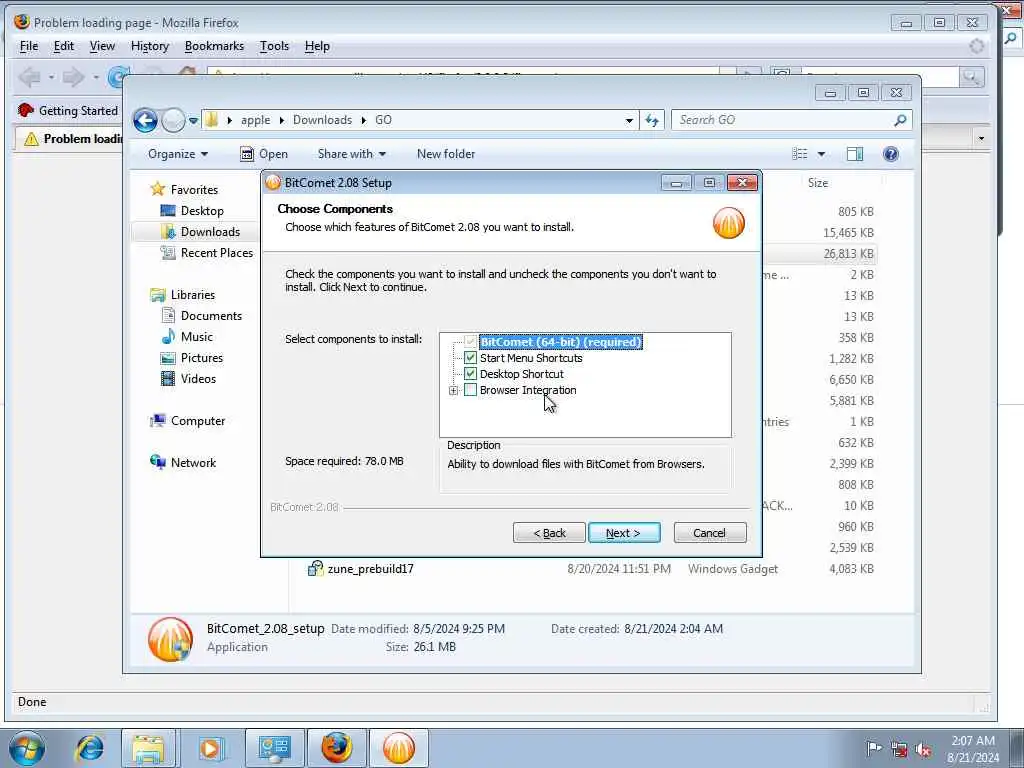The width and height of the screenshot is (1024, 768).
Task: Open the Pictures library
Action: click(x=202, y=358)
